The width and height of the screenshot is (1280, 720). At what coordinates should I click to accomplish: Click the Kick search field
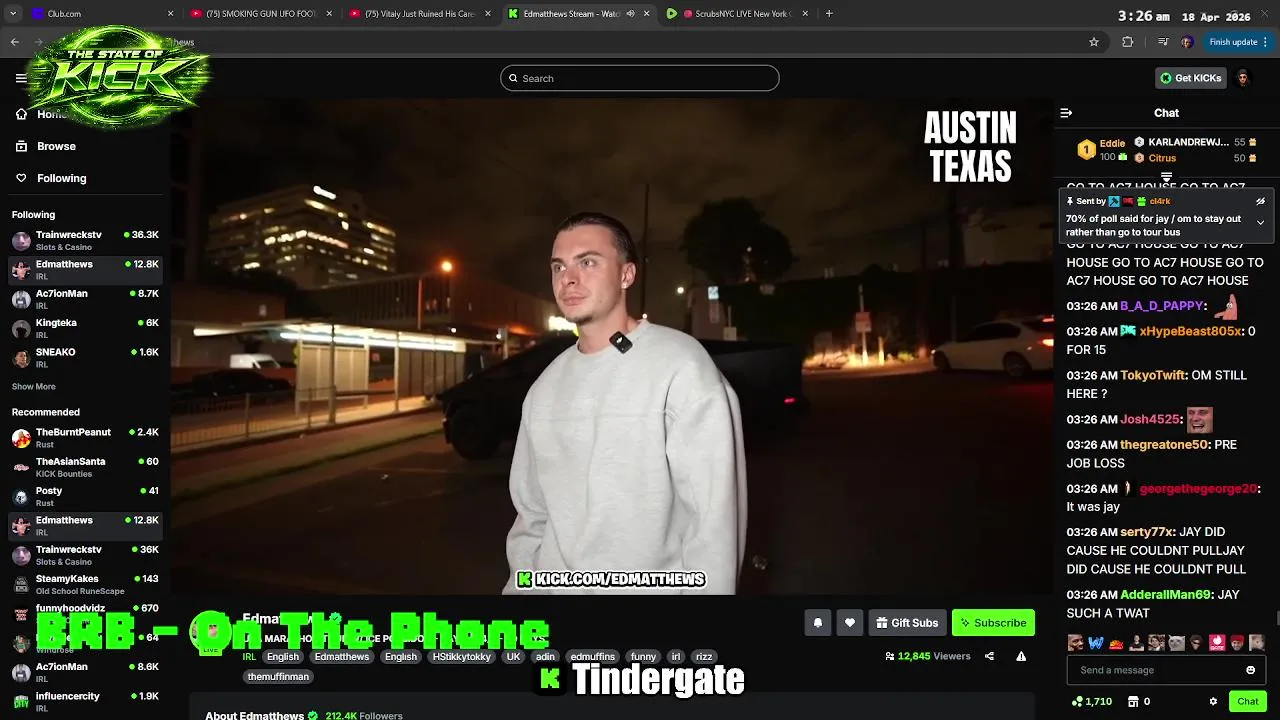640,78
